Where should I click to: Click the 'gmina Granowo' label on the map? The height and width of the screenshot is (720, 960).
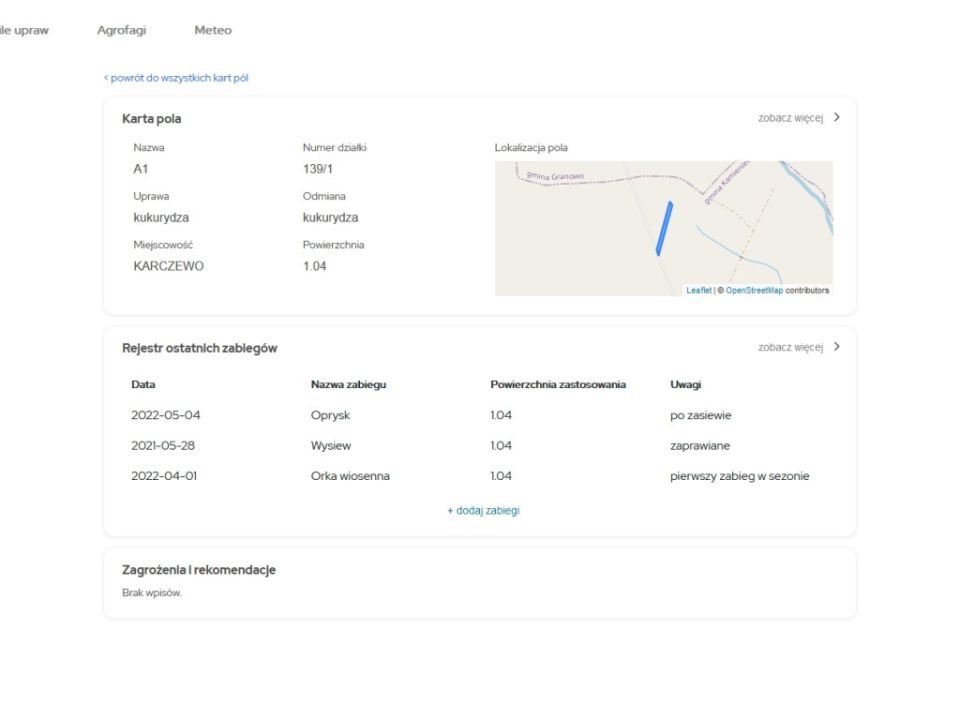(555, 177)
